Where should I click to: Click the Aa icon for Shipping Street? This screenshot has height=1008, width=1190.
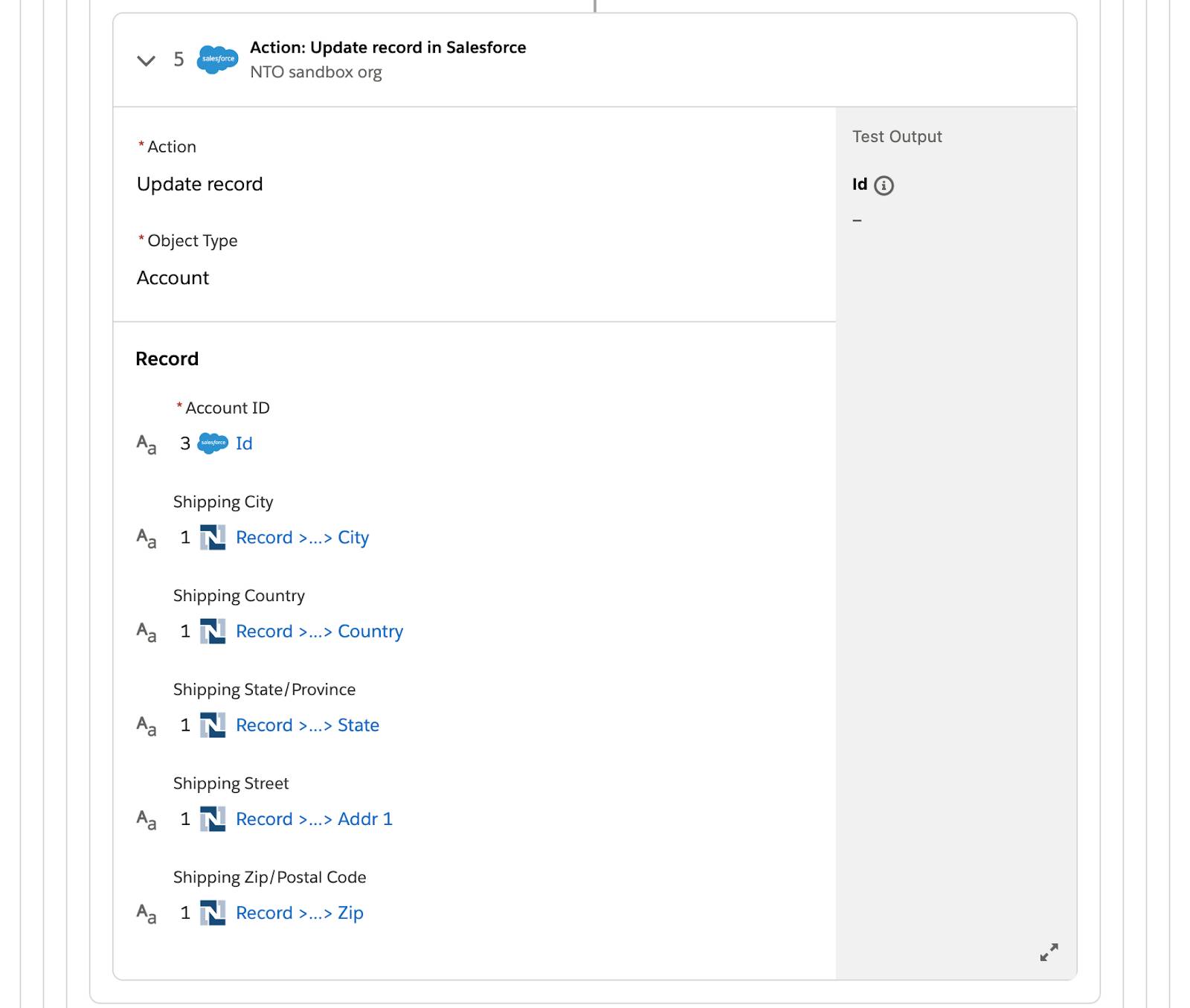point(147,820)
